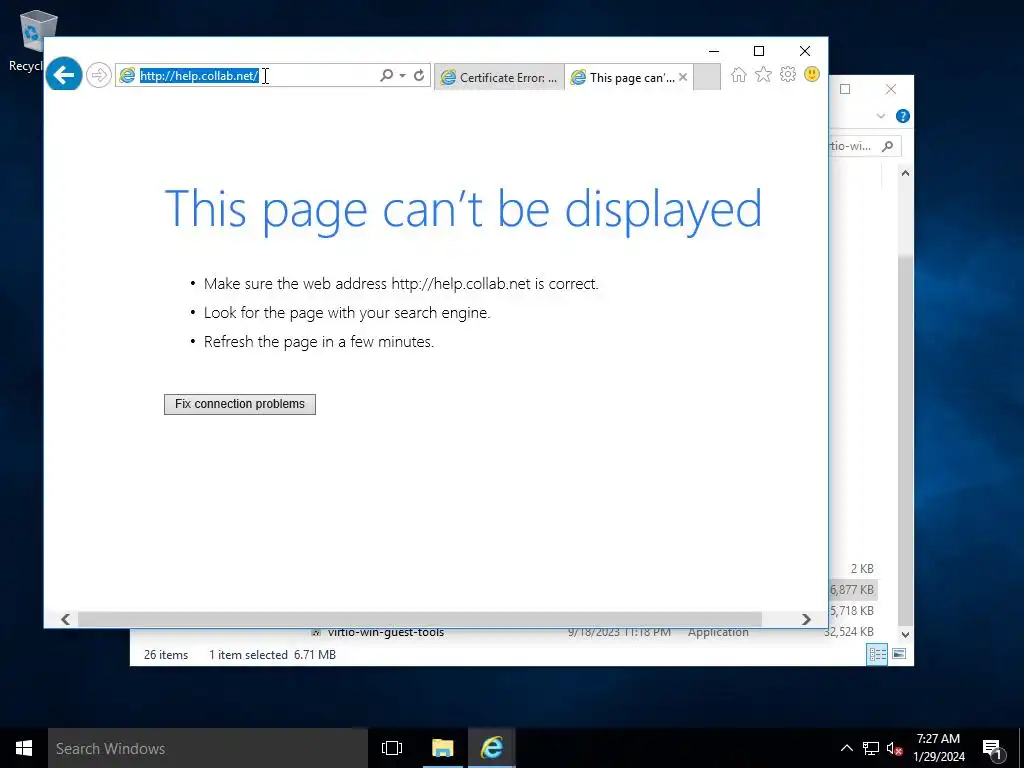Maximize the File Explorer window behind

pos(845,89)
